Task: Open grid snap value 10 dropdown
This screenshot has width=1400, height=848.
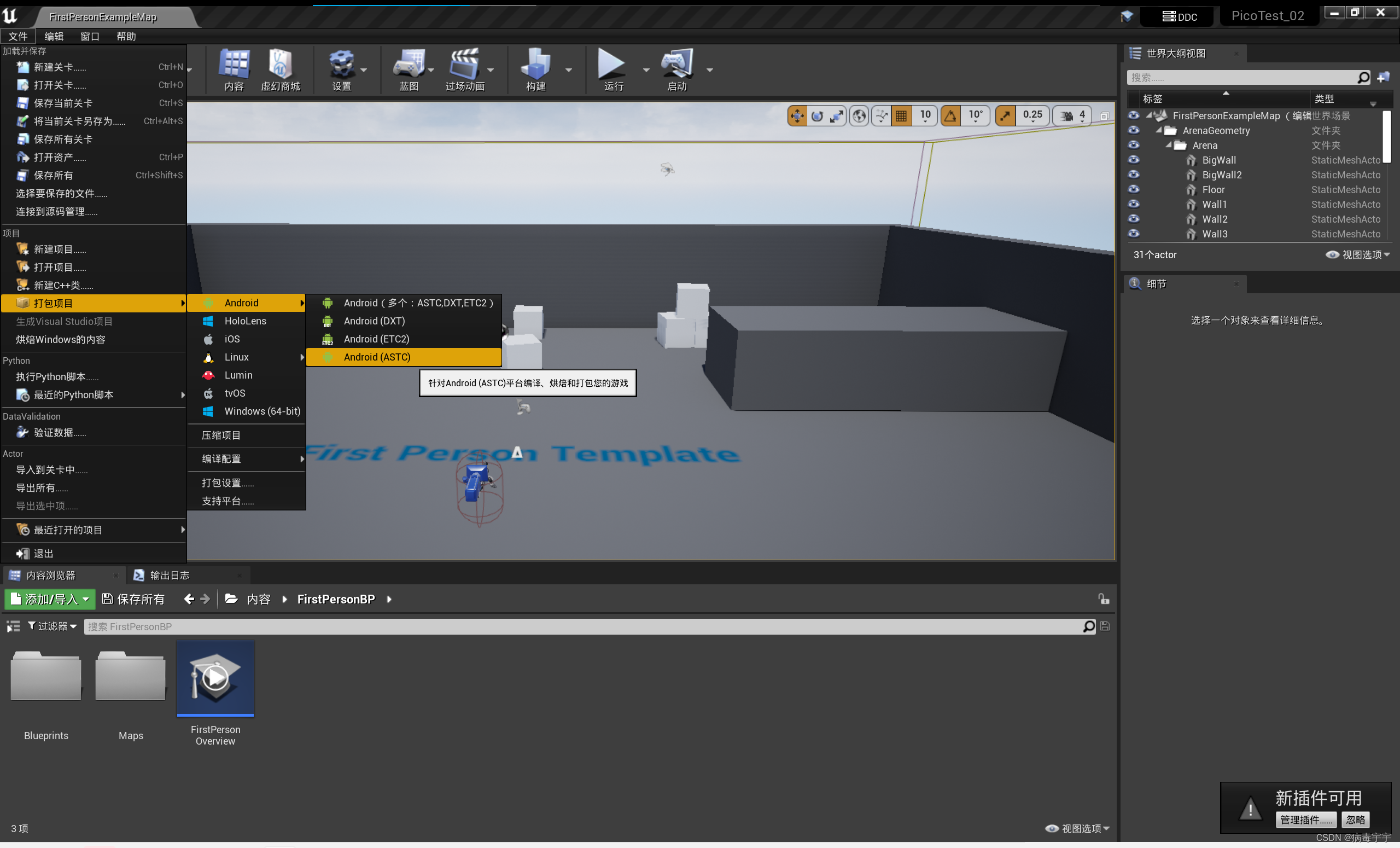Action: tap(925, 116)
